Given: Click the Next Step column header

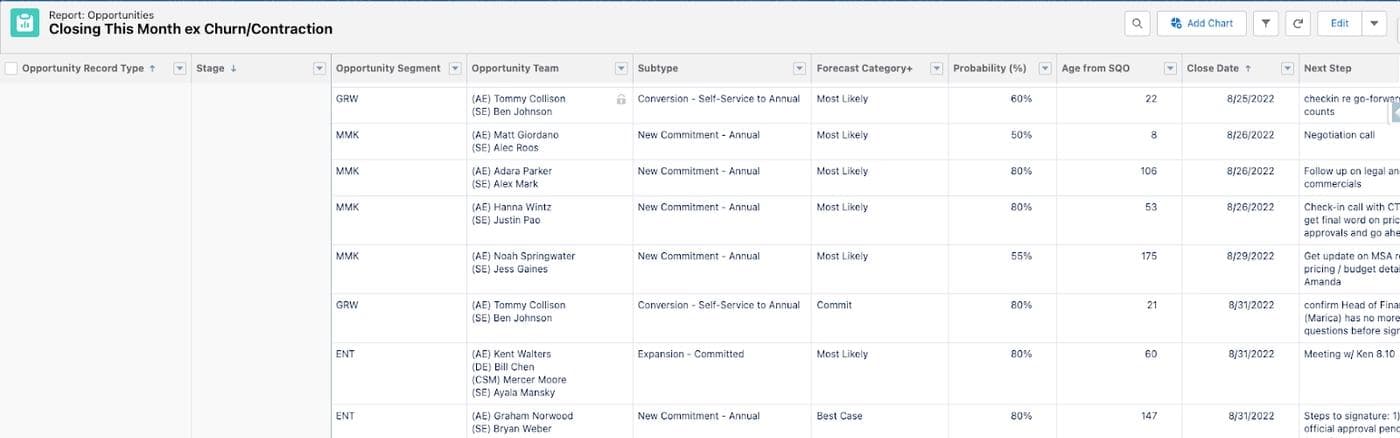Looking at the screenshot, I should [1327, 69].
